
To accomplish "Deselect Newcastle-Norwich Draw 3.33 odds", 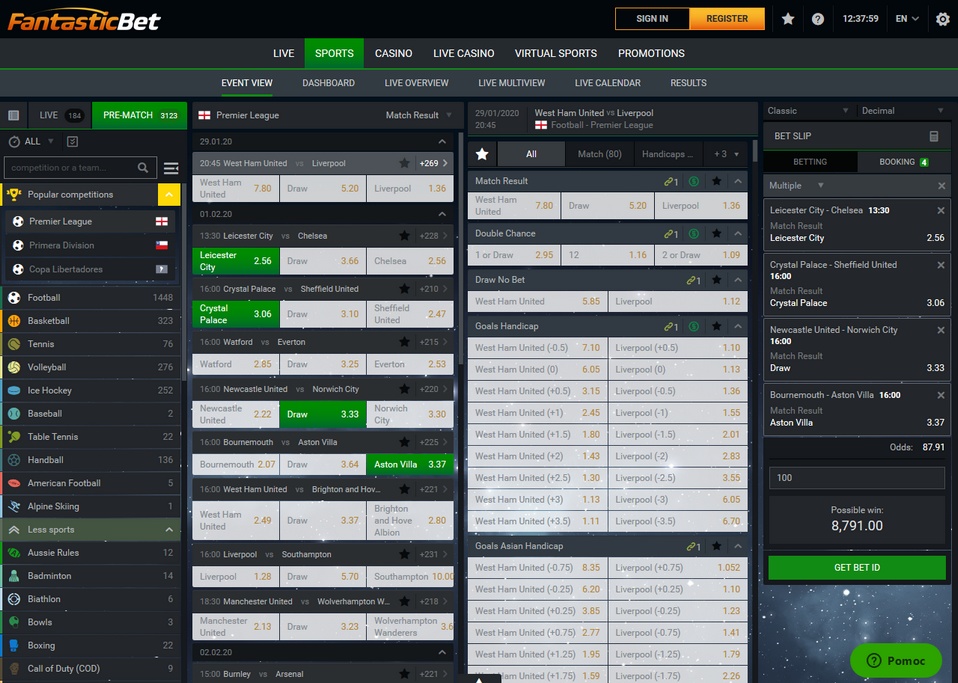I will point(323,414).
